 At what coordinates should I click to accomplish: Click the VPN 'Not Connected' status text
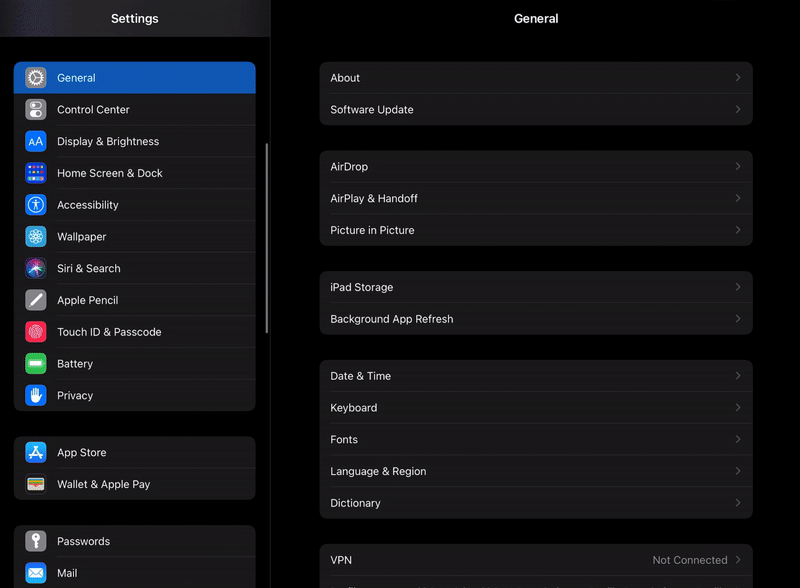pyautogui.click(x=690, y=560)
